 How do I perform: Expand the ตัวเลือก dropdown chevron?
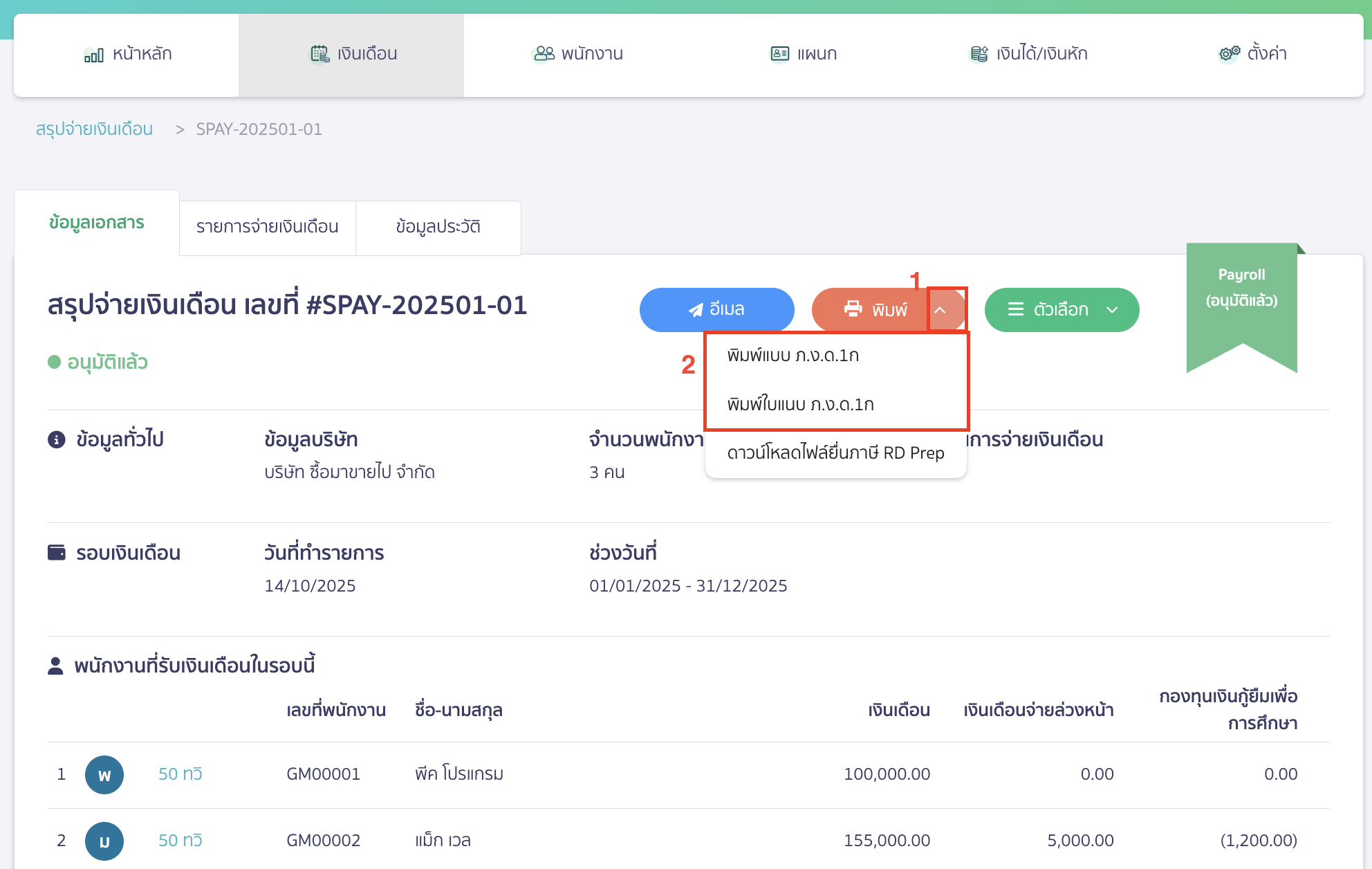(1113, 309)
